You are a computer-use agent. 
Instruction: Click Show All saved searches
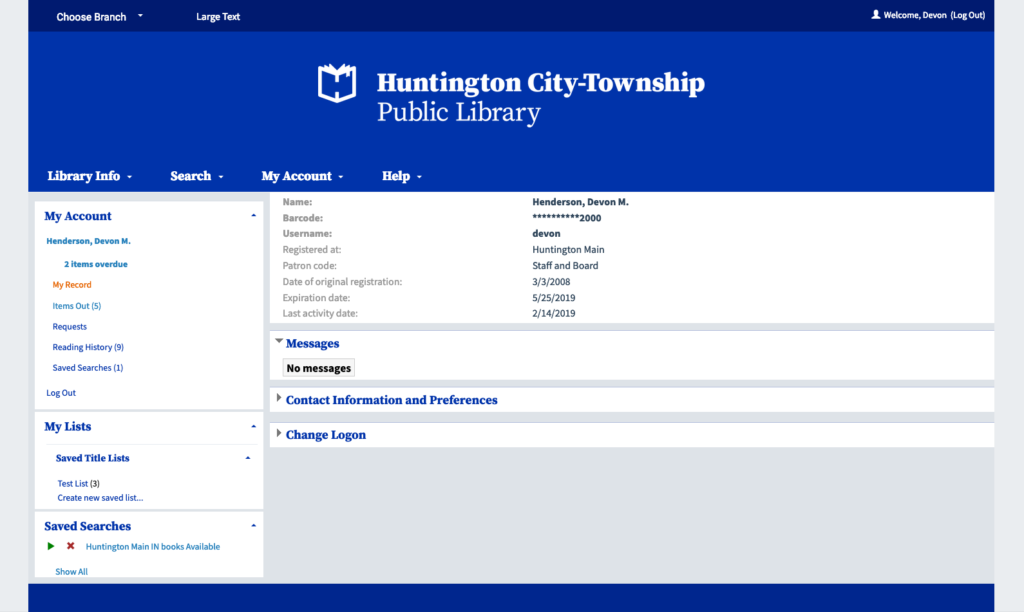[71, 572]
